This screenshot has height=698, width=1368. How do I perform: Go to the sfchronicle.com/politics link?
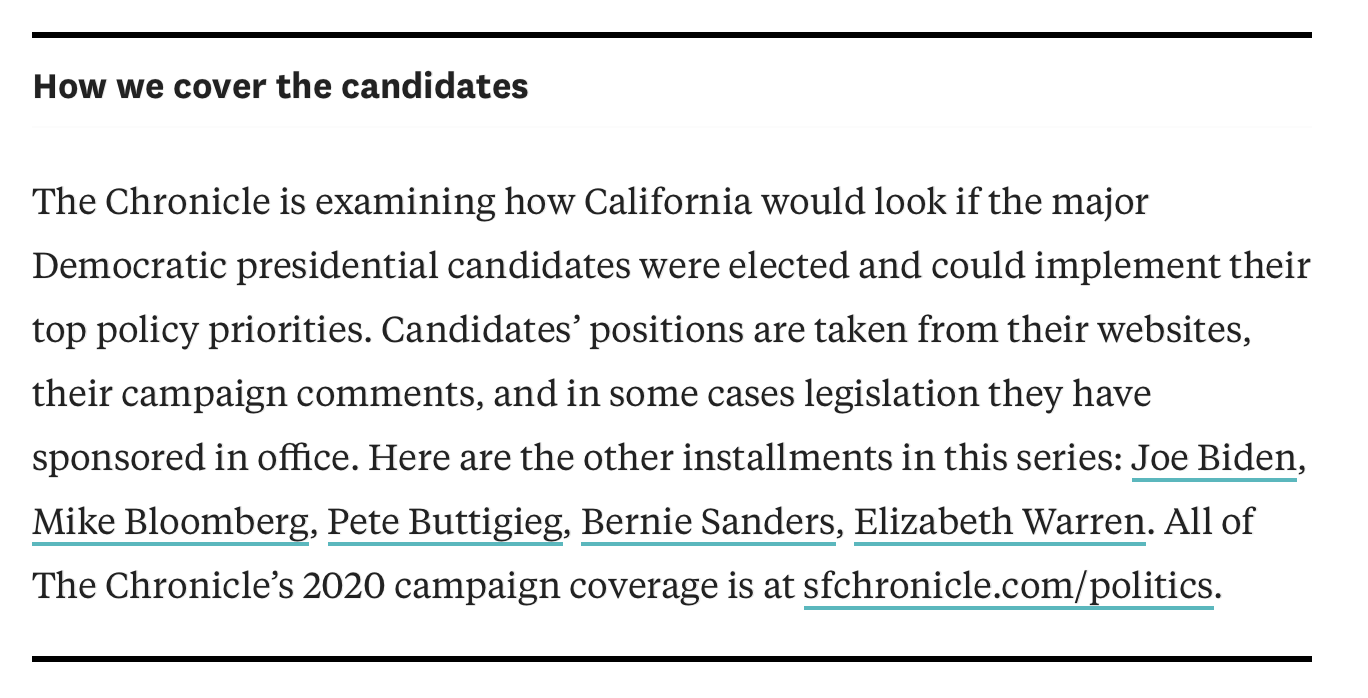pyautogui.click(x=1008, y=587)
